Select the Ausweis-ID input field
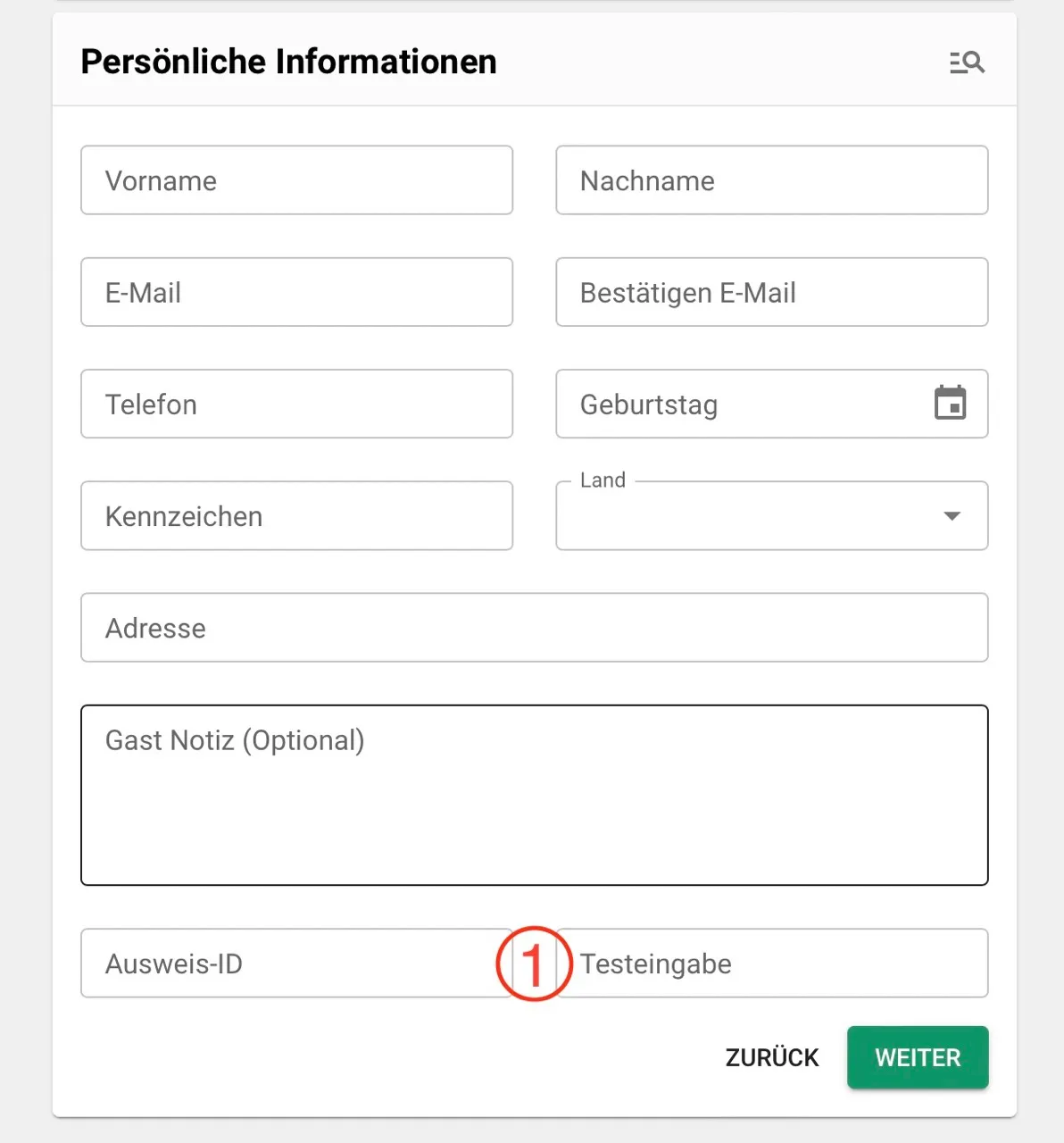This screenshot has height=1143, width=1064. 286,964
